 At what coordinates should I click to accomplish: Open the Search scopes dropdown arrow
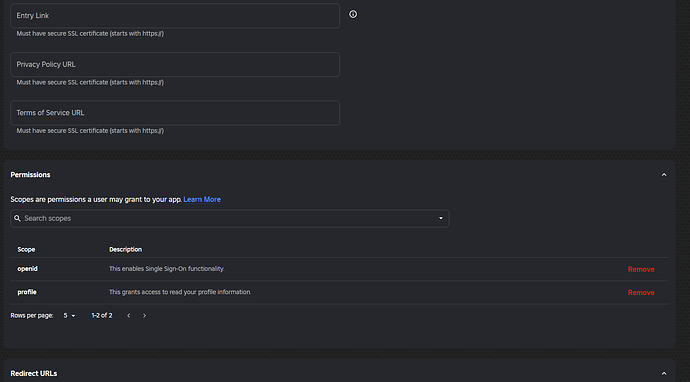pyautogui.click(x=441, y=218)
